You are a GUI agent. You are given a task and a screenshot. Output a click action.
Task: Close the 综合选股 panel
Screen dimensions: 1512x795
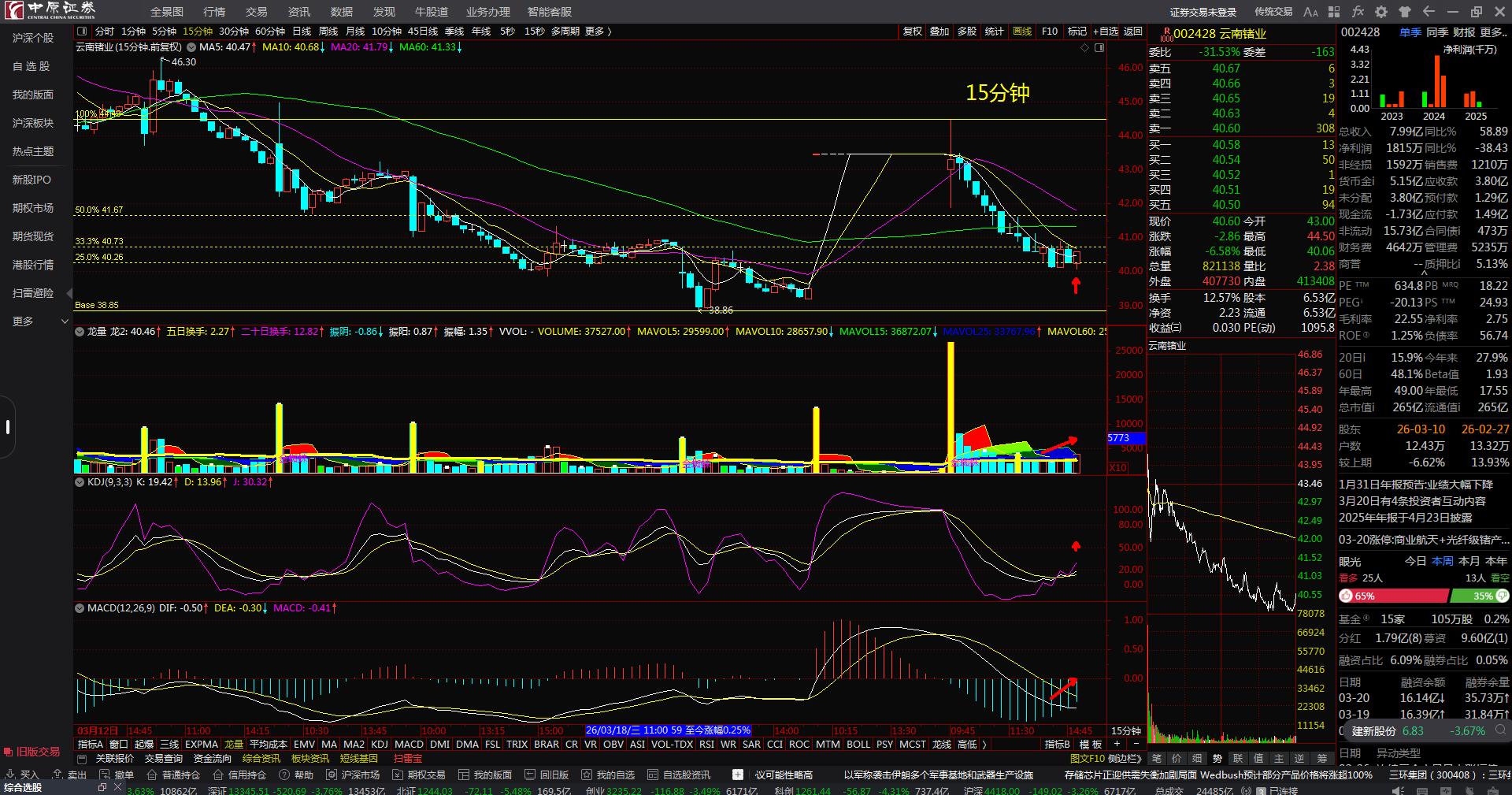118,787
